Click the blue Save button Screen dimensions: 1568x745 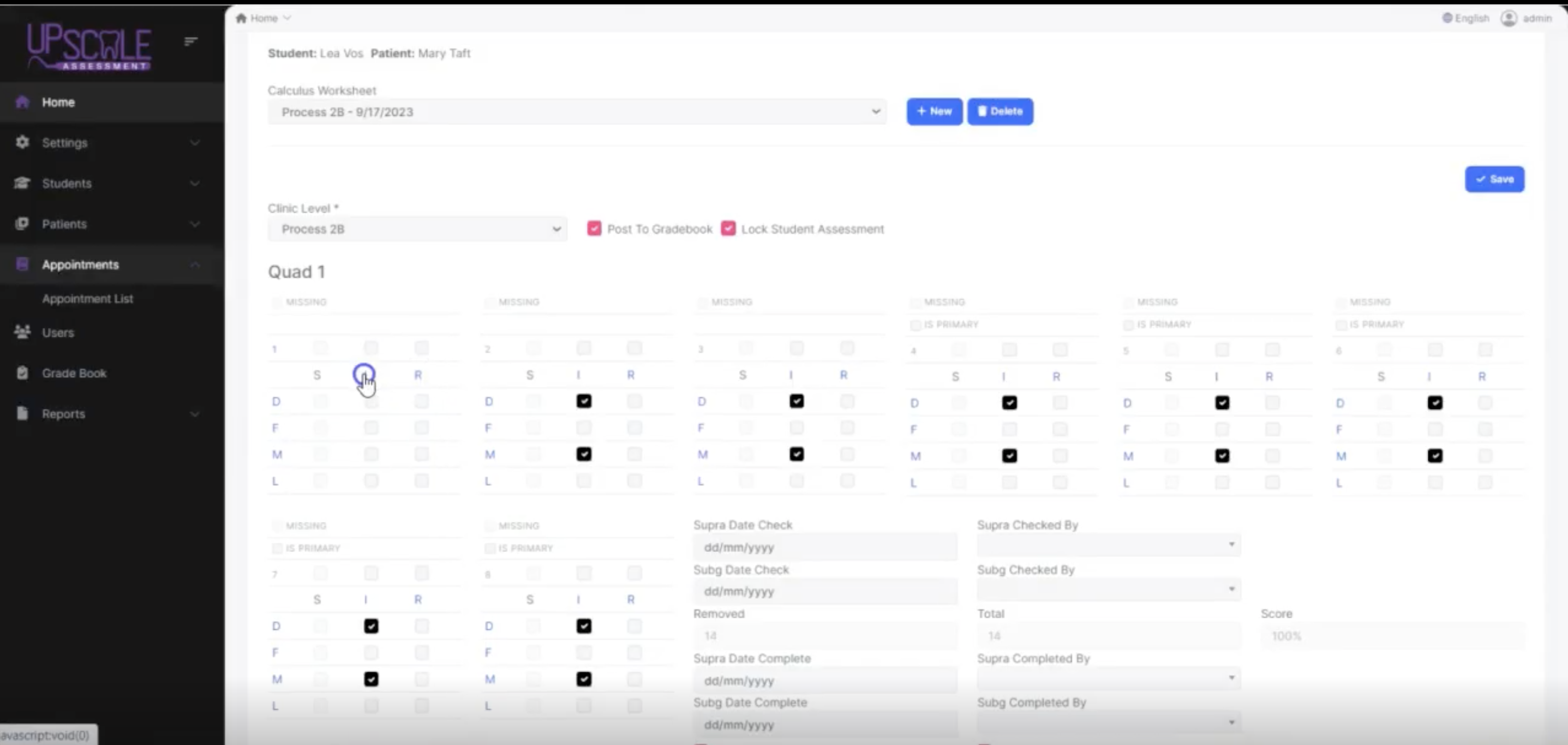[x=1494, y=179]
